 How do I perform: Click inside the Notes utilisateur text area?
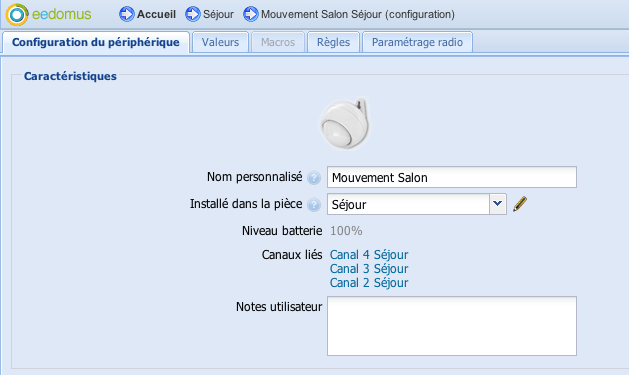coord(452,326)
